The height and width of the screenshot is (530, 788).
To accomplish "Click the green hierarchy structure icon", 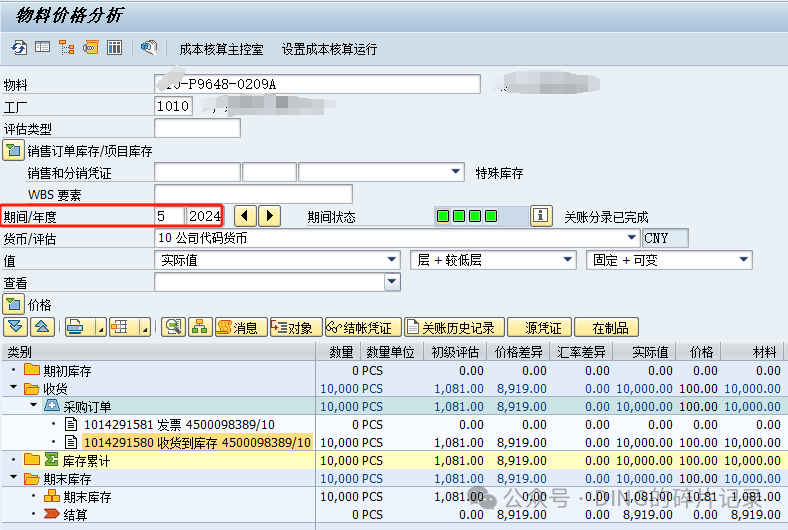I will pyautogui.click(x=200, y=328).
